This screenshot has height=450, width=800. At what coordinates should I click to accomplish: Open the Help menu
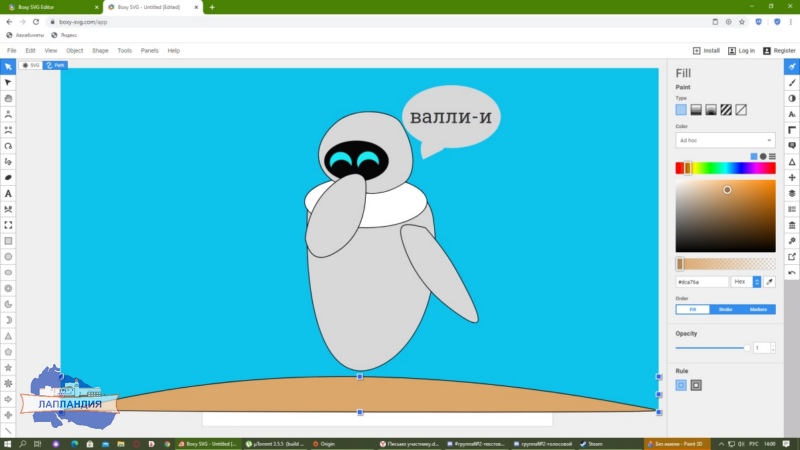(173, 51)
